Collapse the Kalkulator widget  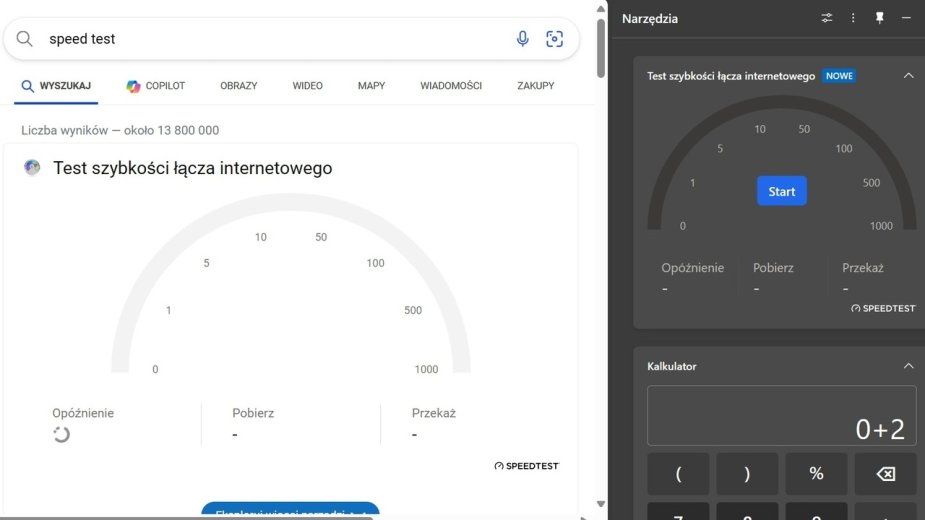908,366
